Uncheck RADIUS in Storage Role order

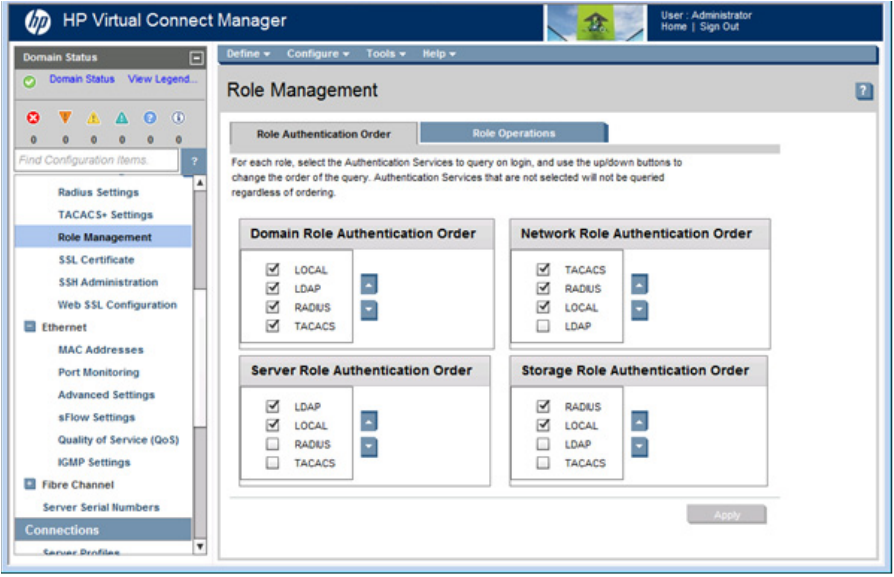point(543,406)
